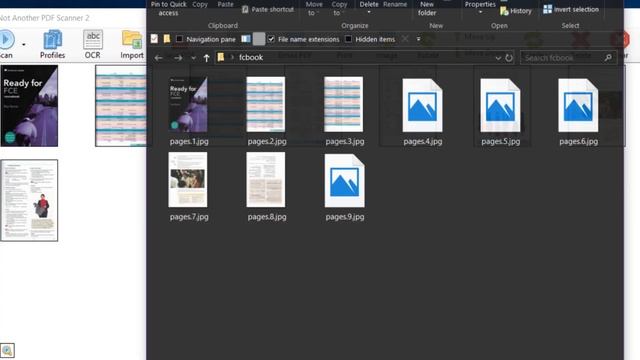Click Pin to Quick access
This screenshot has width=640, height=360.
point(168,8)
